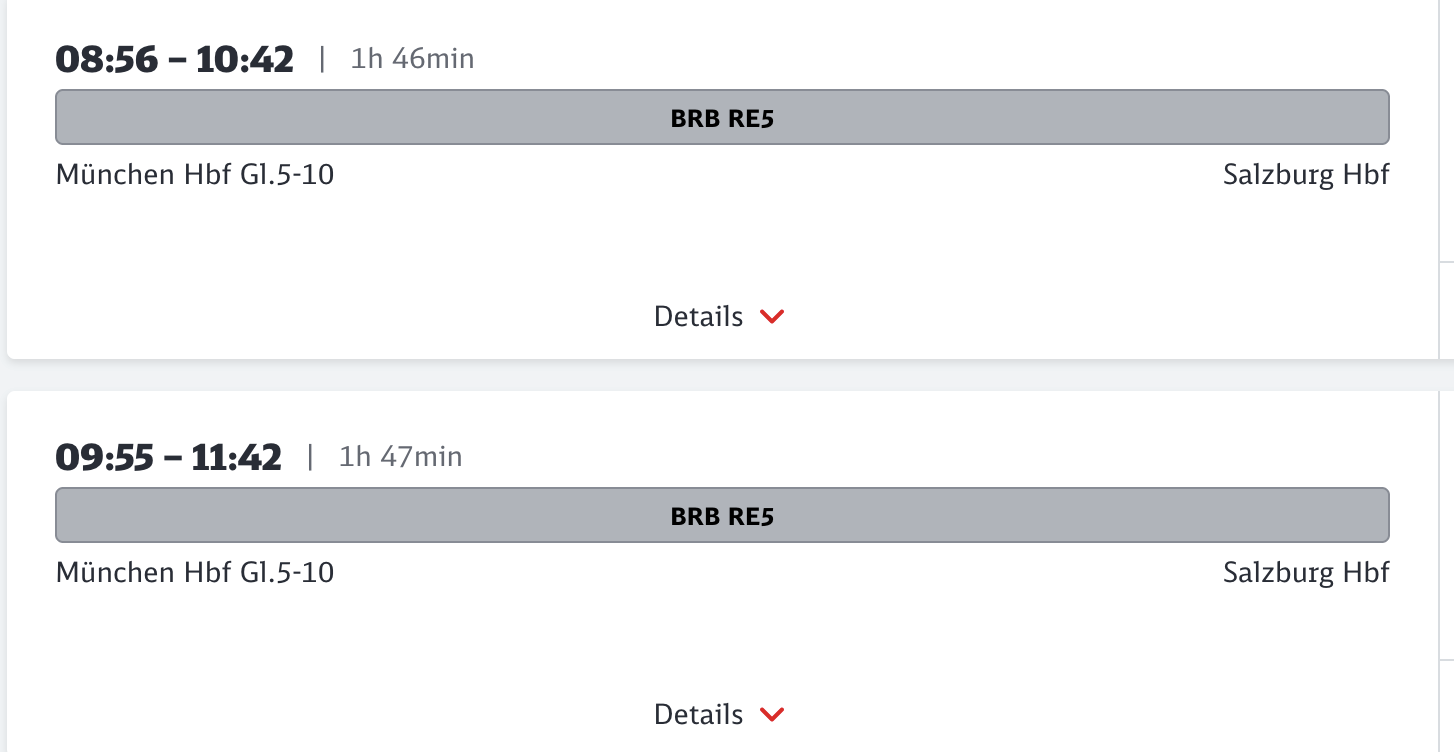
Task: Select Salzburg Hbf arrival of the second connection
Action: tap(1306, 572)
